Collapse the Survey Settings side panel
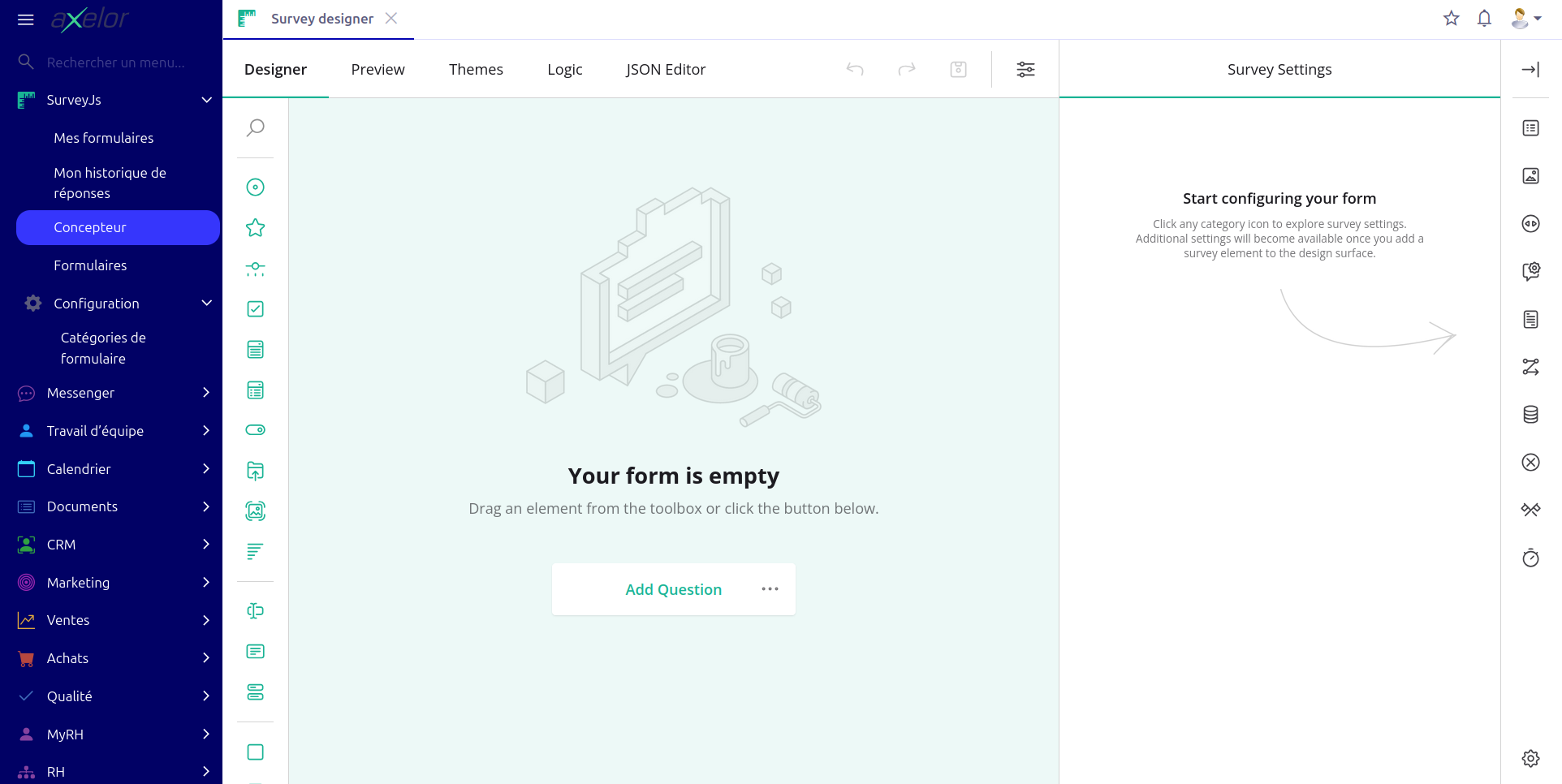The image size is (1562, 784). pyautogui.click(x=1530, y=70)
